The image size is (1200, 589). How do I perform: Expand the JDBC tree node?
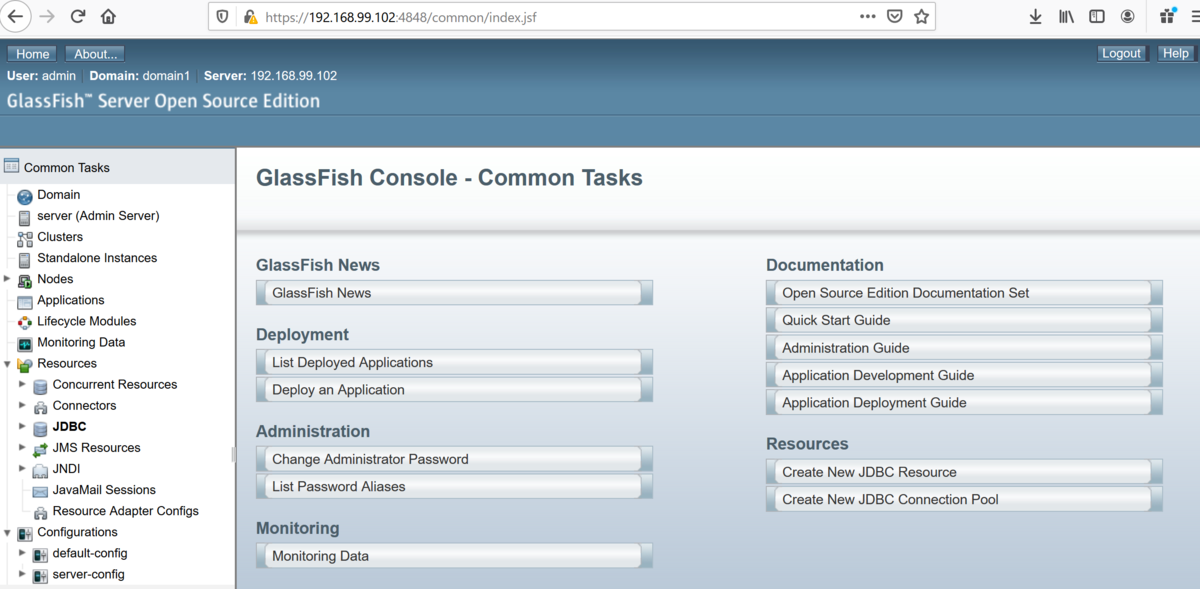point(22,426)
